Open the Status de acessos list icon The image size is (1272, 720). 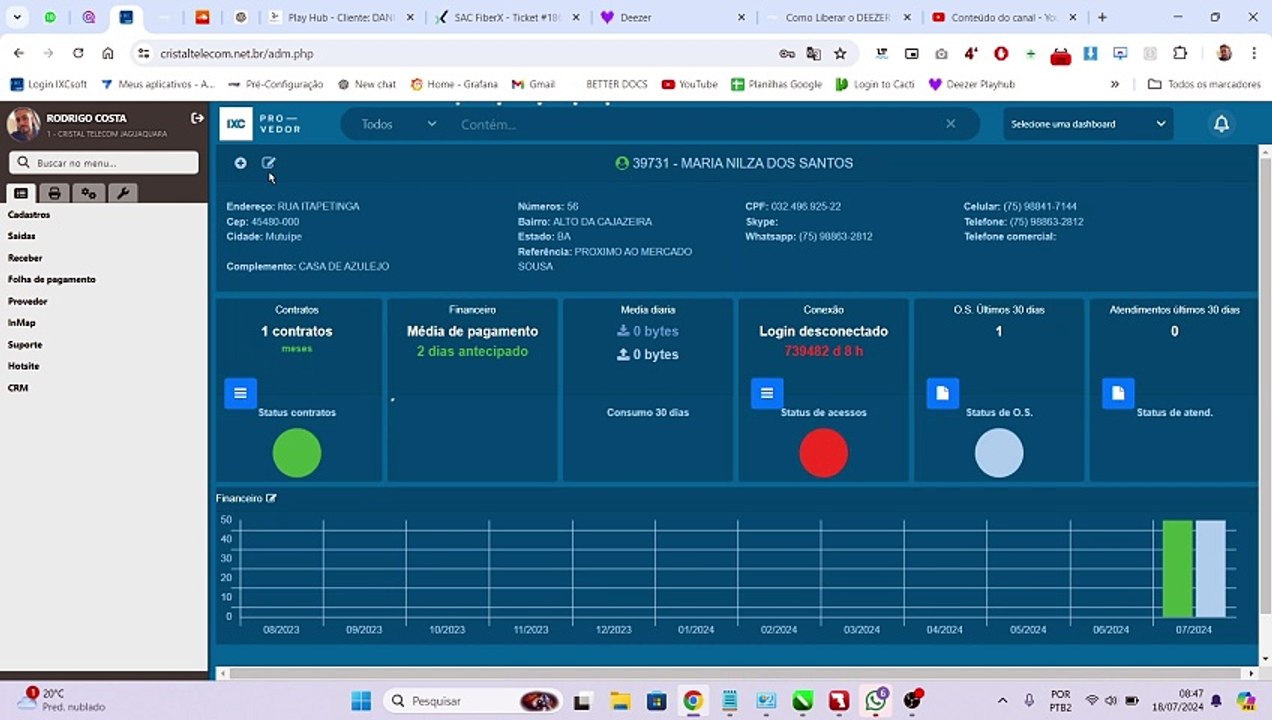click(x=767, y=393)
